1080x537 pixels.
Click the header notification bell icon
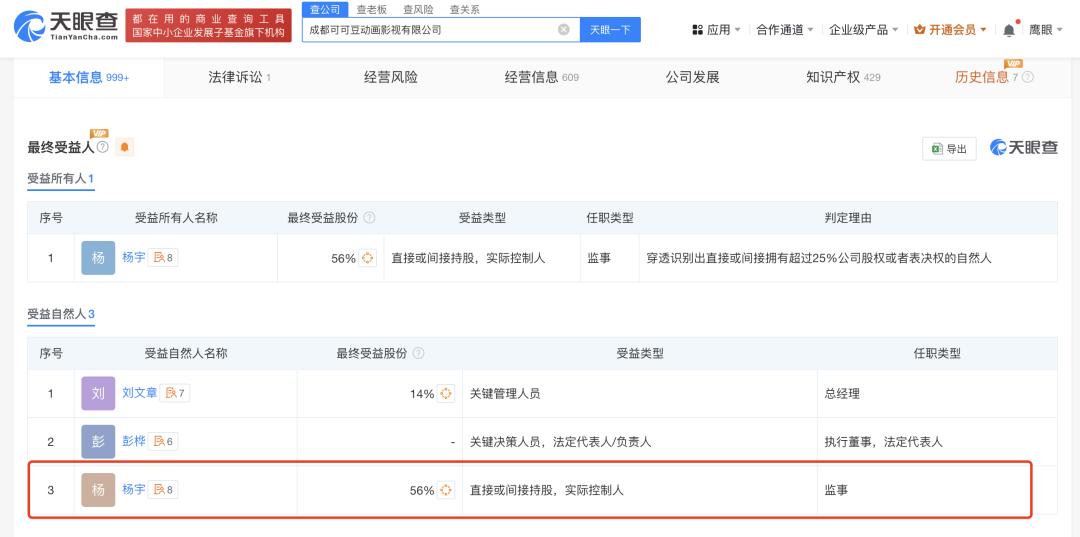(x=1009, y=30)
